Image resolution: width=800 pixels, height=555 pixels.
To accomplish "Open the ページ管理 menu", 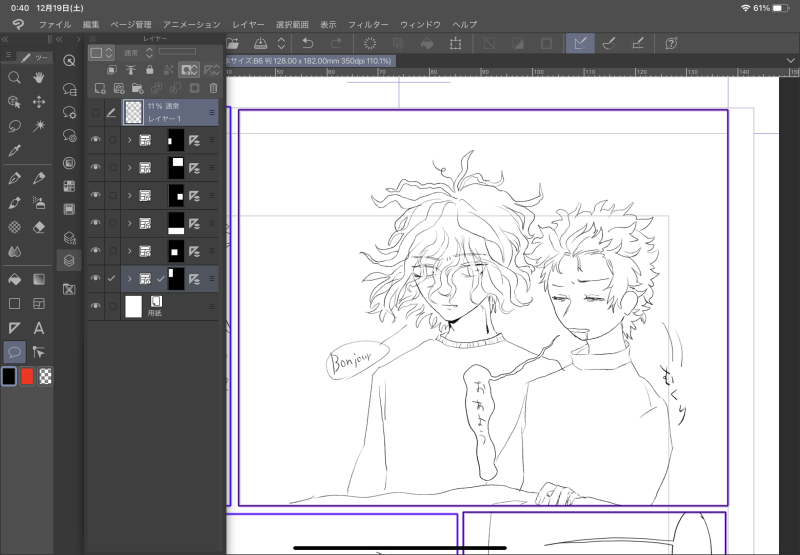I will 131,24.
